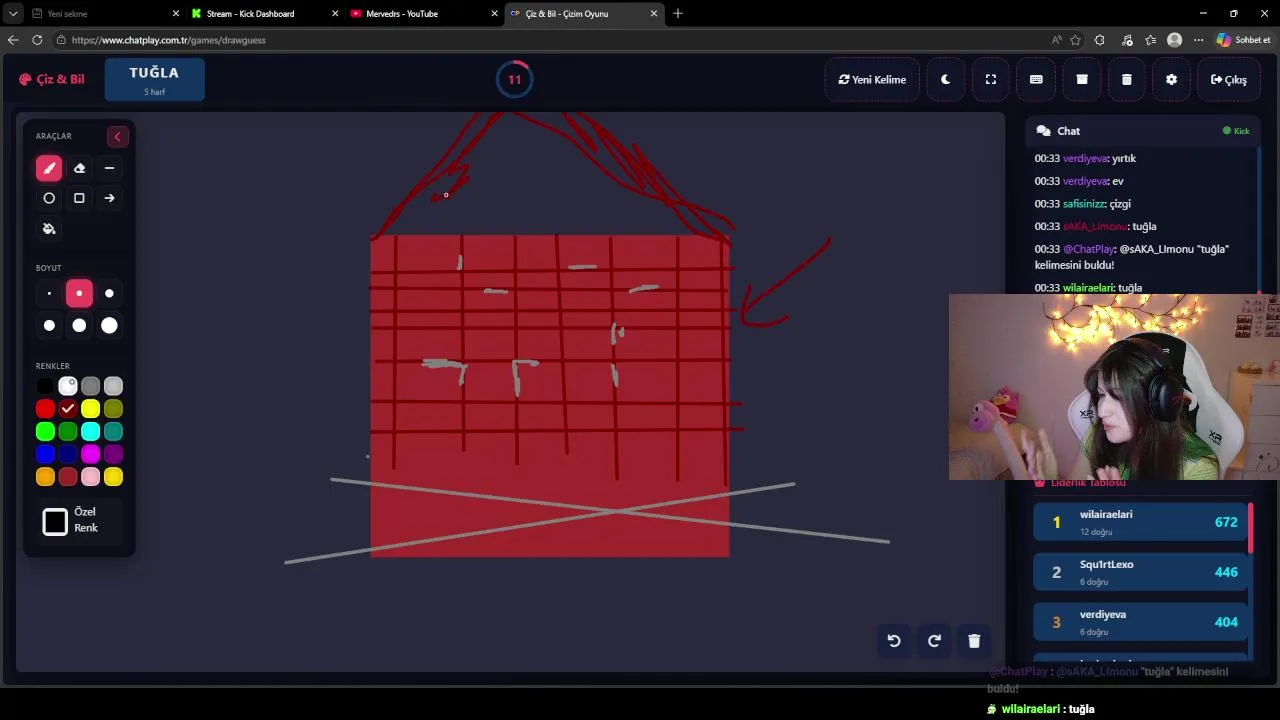This screenshot has width=1280, height=720.
Task: Open the keyboard icon button
Action: [x=1036, y=80]
